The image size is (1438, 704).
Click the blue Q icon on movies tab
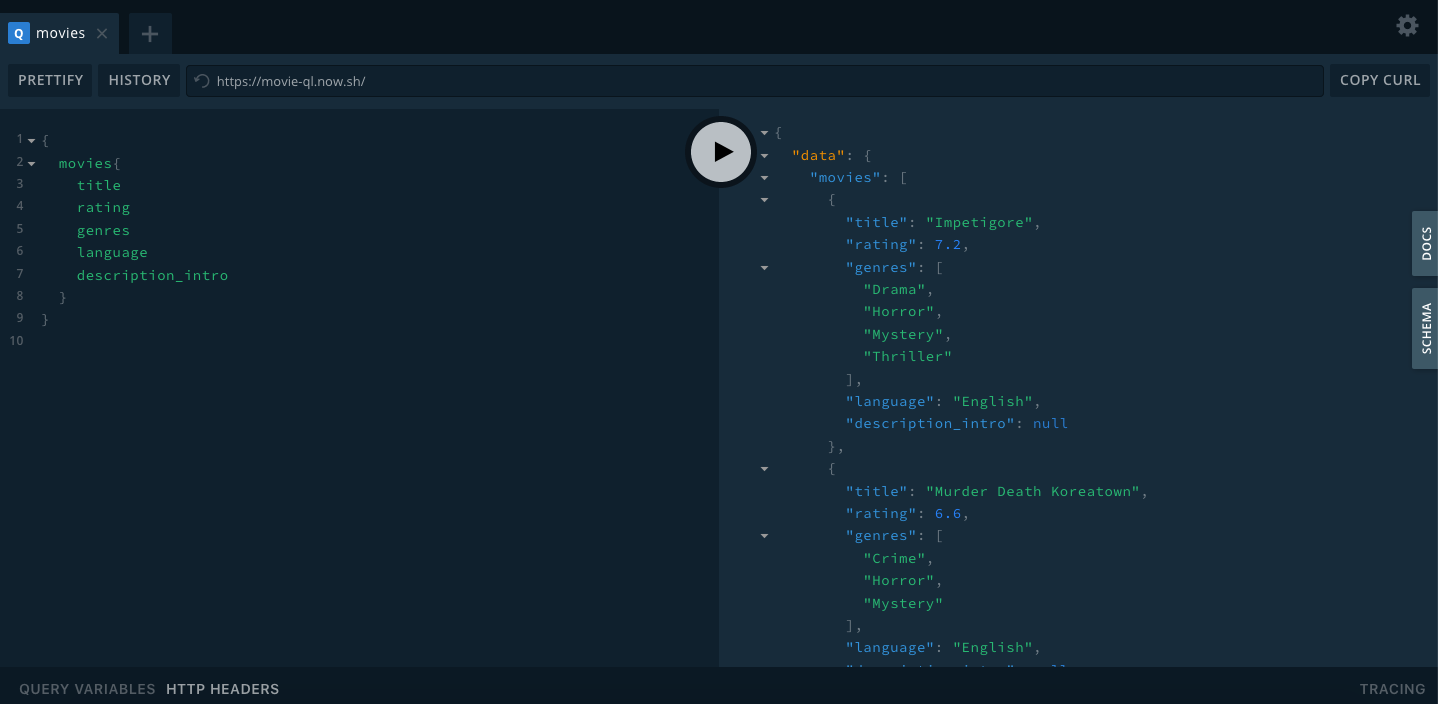pyautogui.click(x=18, y=33)
